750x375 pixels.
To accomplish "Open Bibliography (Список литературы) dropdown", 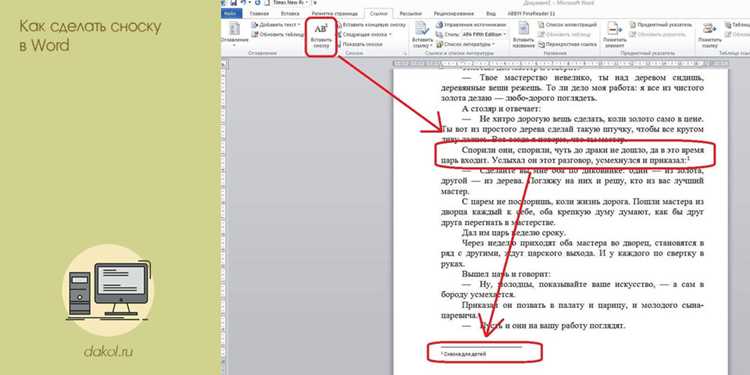I will pos(465,44).
